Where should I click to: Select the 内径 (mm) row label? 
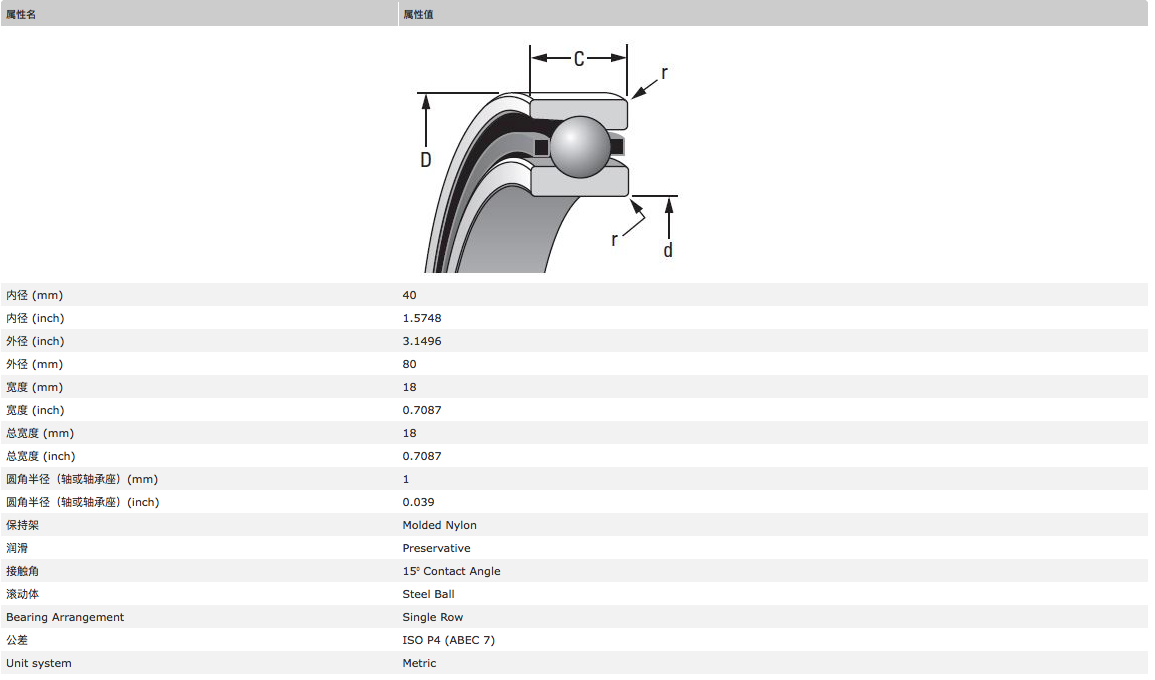[x=34, y=295]
